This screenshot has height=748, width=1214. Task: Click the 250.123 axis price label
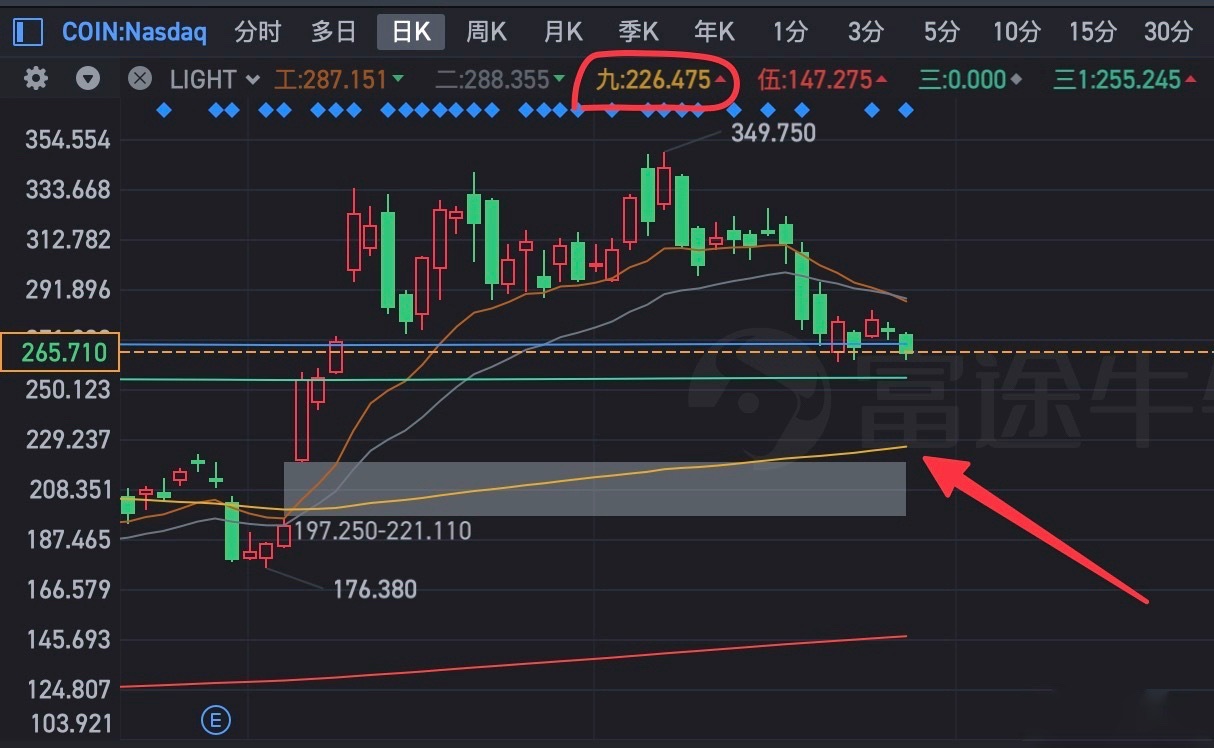[66, 390]
